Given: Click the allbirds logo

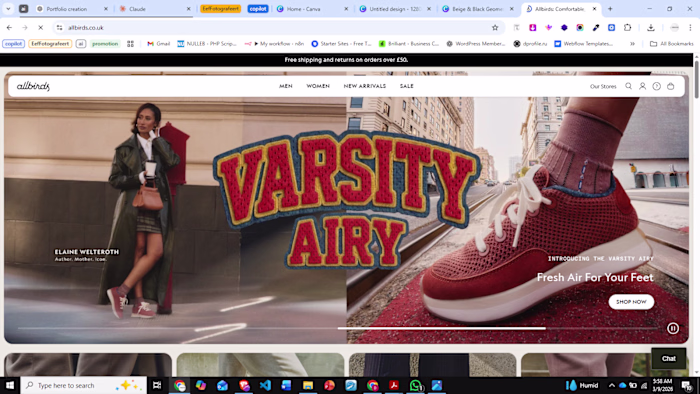Looking at the screenshot, I should click(x=33, y=86).
